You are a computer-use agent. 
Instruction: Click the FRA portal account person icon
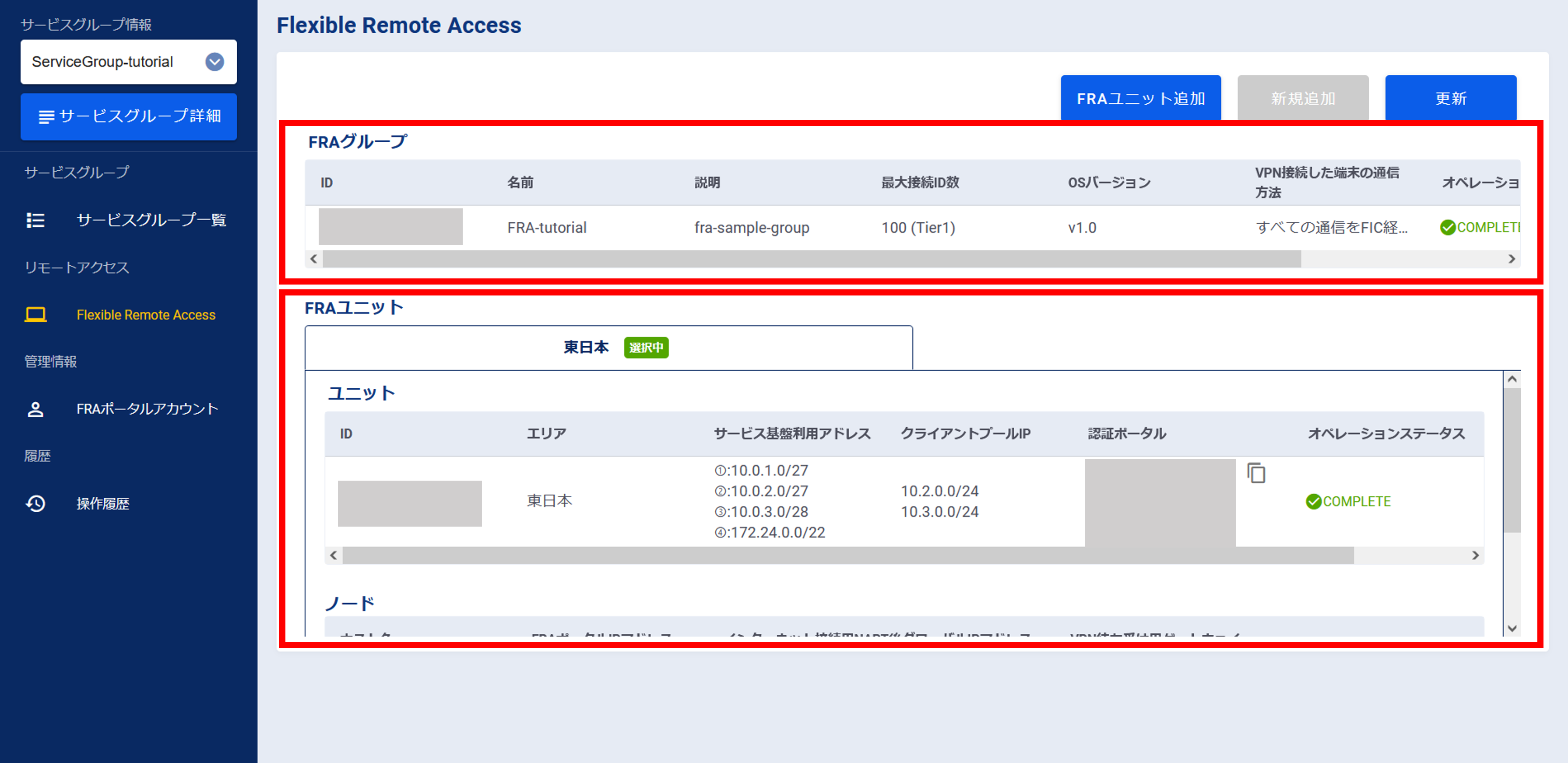tap(35, 409)
